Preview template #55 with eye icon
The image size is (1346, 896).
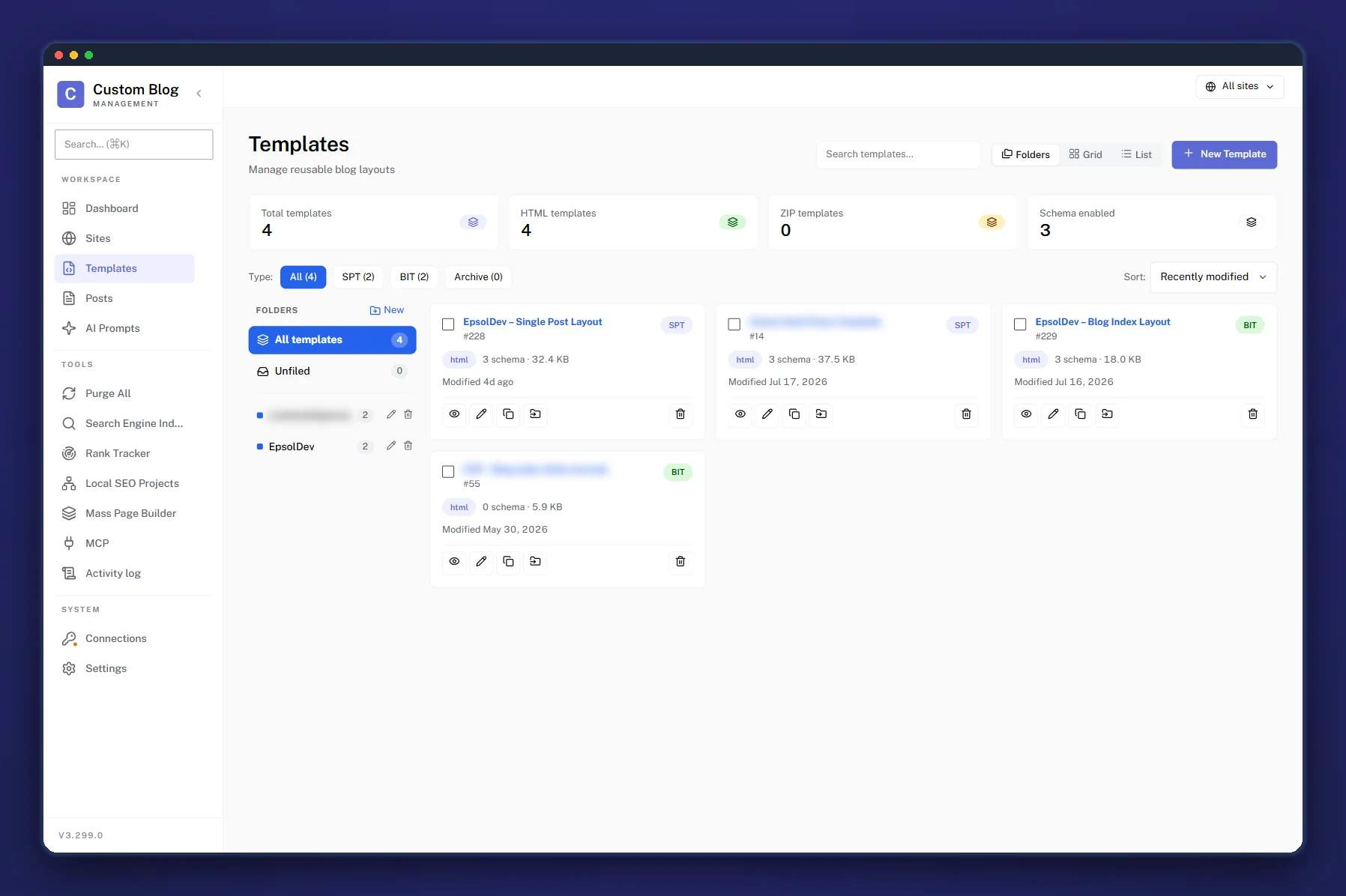pos(454,562)
